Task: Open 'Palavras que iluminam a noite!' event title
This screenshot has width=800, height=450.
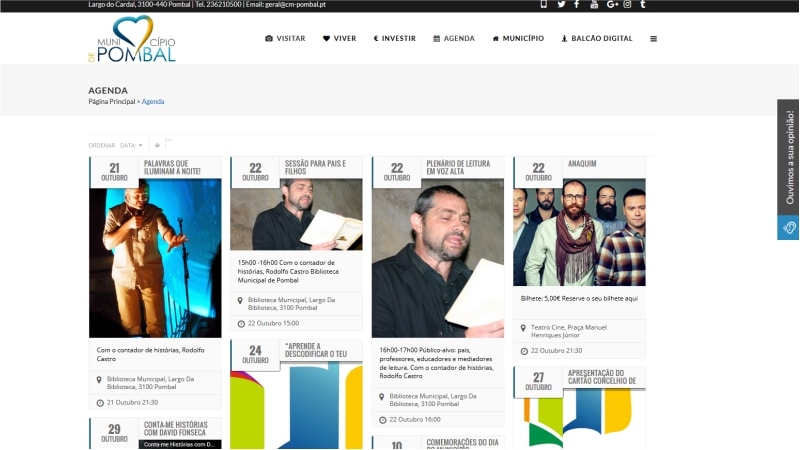Action: point(172,167)
